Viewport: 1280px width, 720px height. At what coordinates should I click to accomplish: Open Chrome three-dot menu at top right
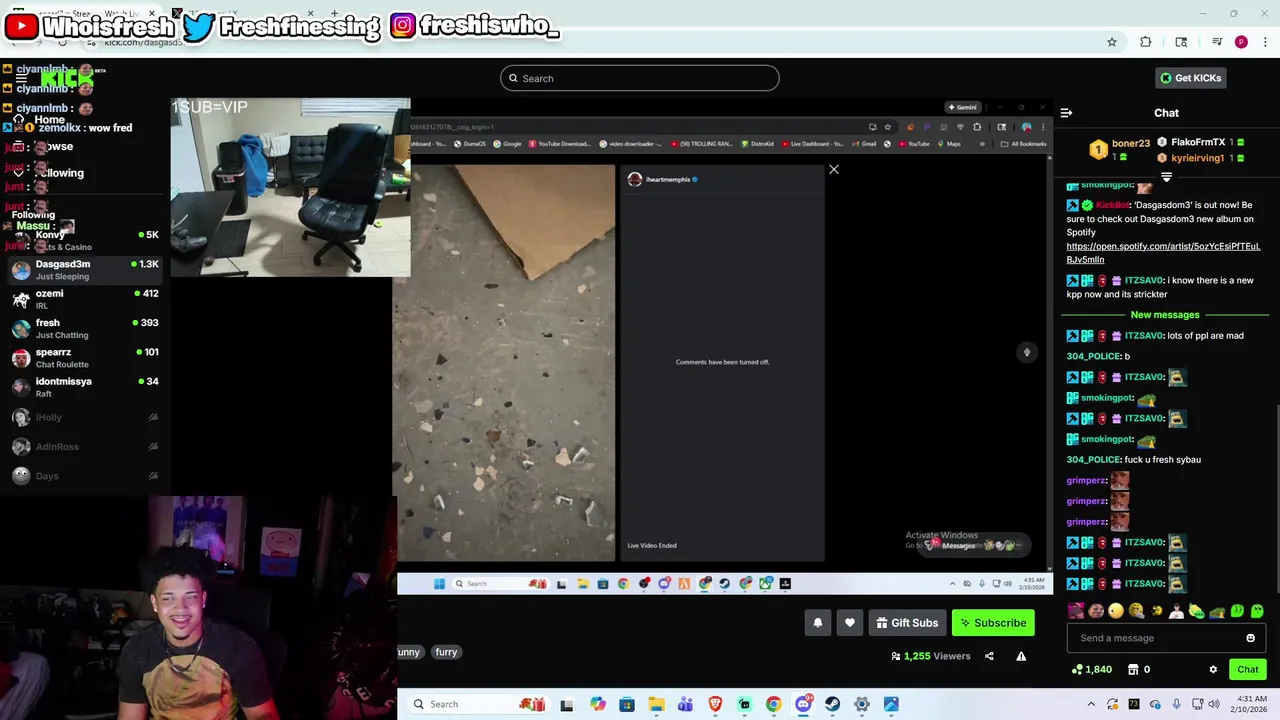[1265, 42]
